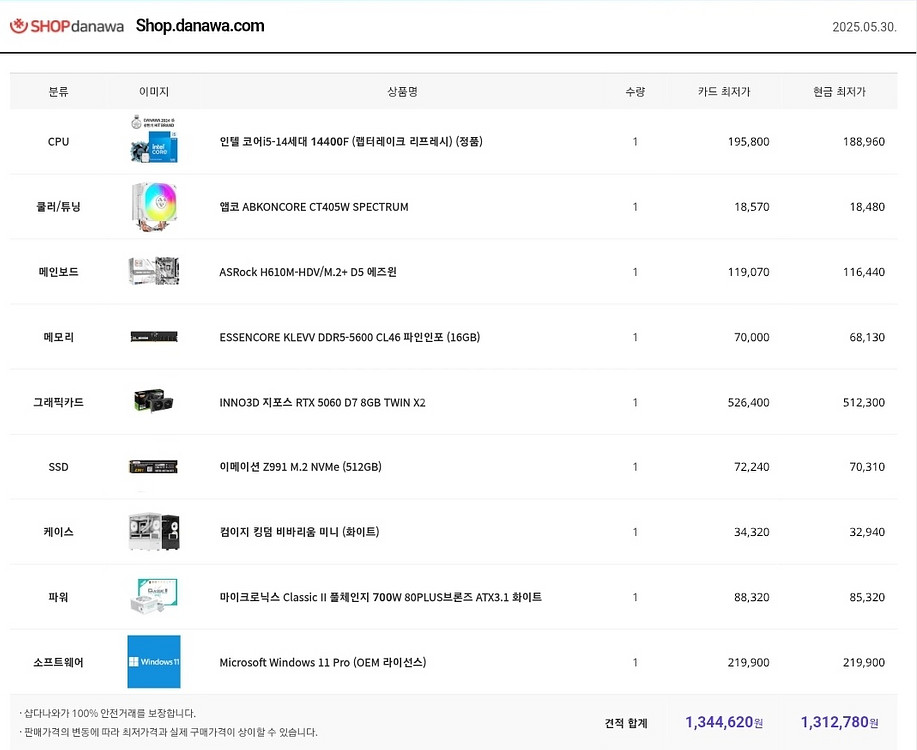Viewport: 917px width, 750px height.
Task: Select the 그래픽카드 category cell
Action: point(58,402)
